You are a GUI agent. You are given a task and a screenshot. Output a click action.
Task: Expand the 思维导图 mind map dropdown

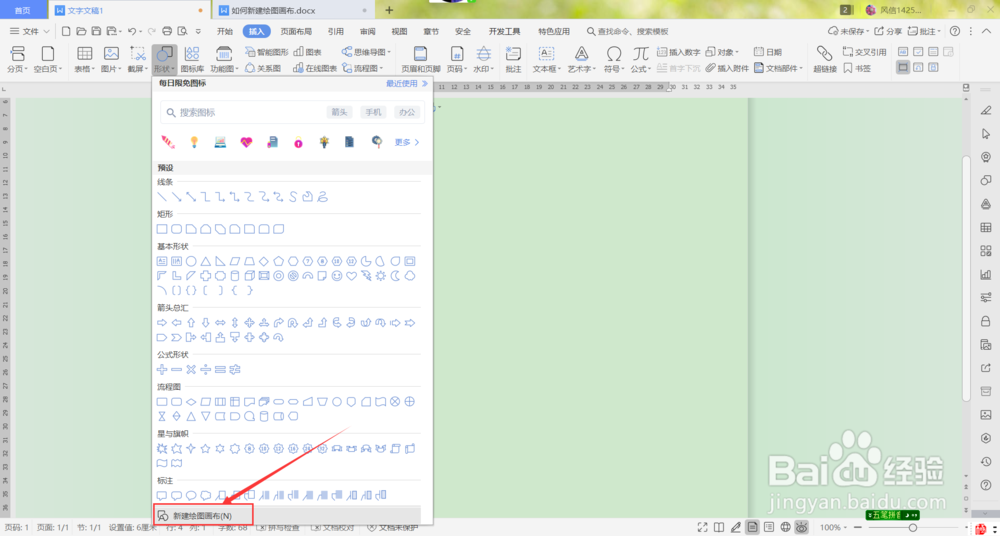point(367,52)
